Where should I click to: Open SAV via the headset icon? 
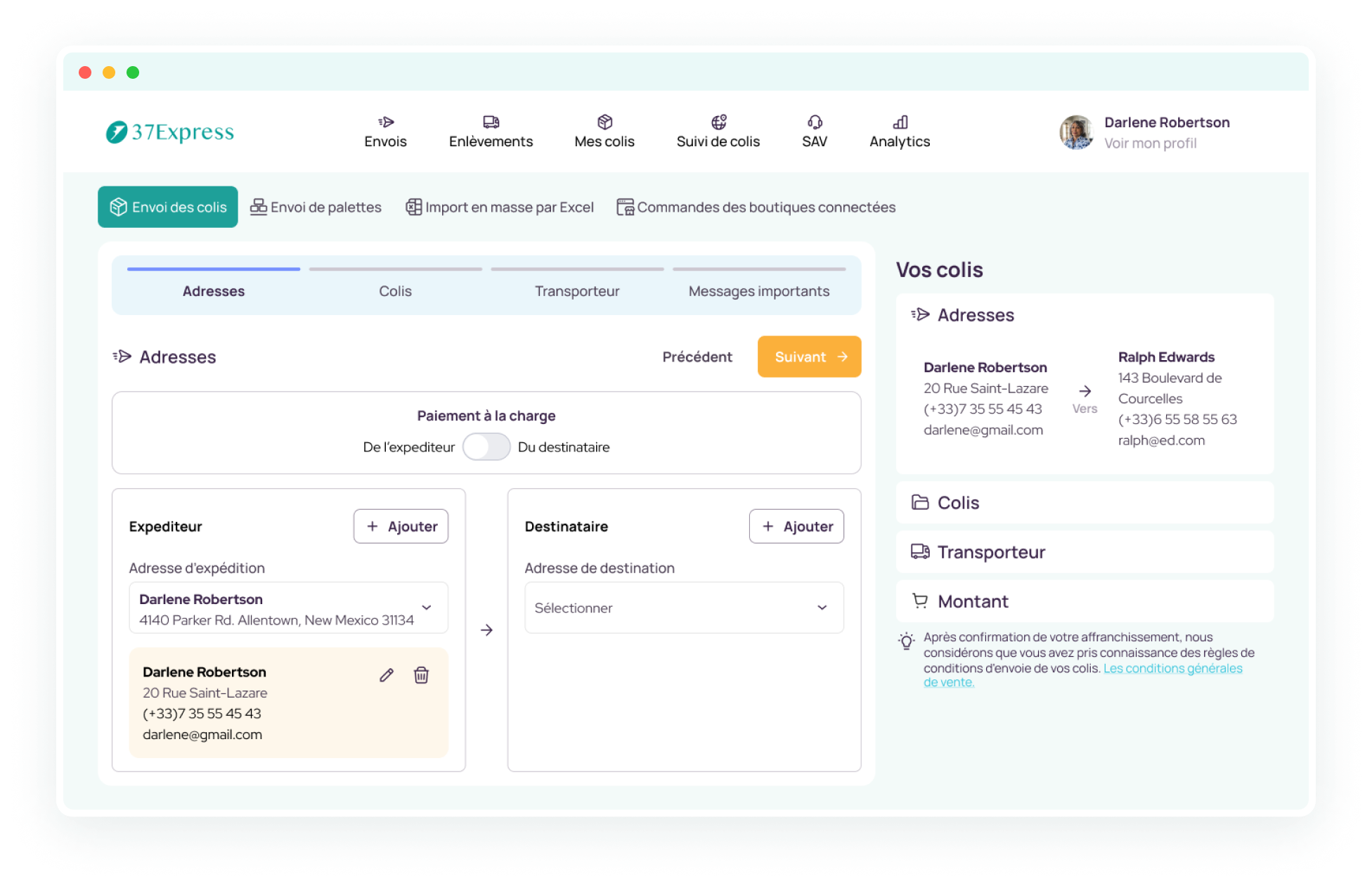(x=814, y=122)
